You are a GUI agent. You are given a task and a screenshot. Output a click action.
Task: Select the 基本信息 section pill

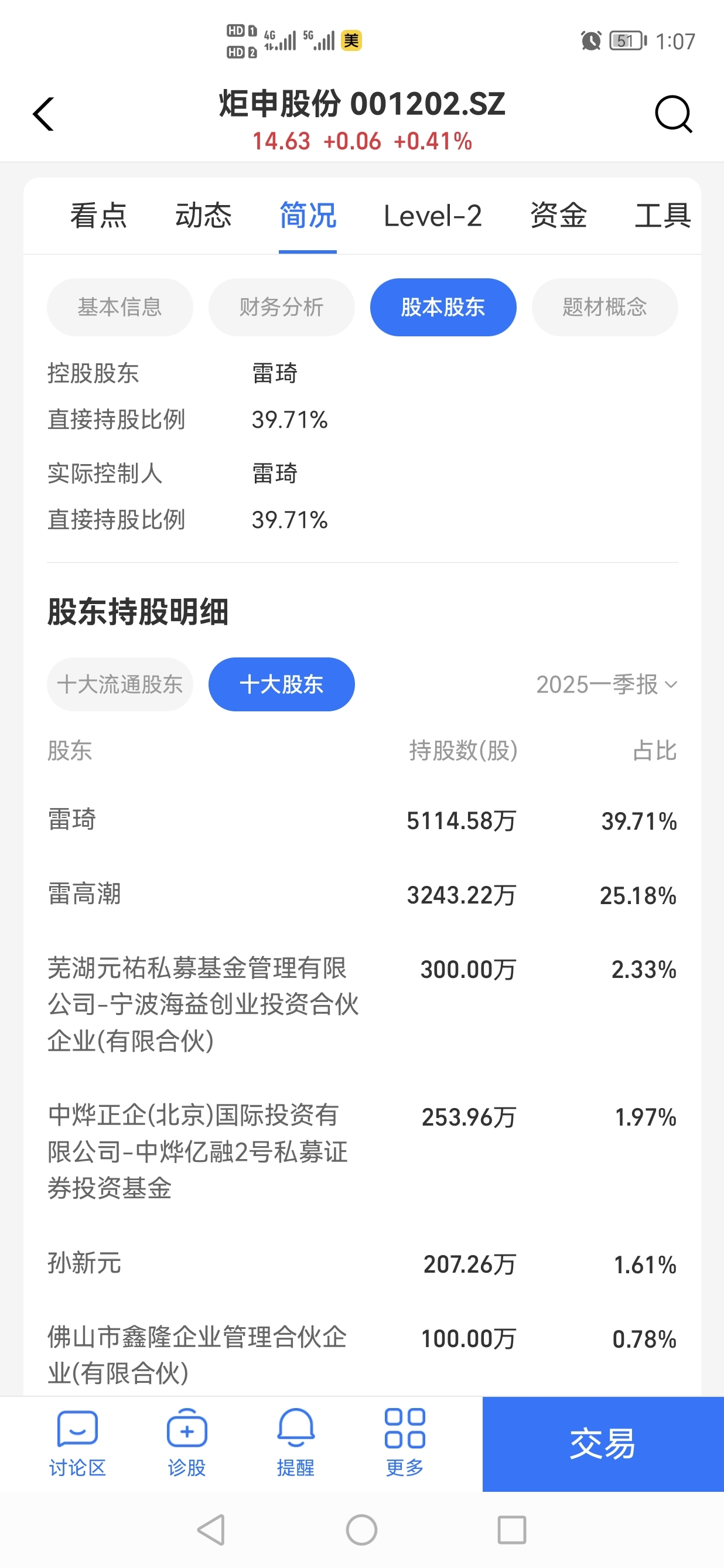coord(120,307)
